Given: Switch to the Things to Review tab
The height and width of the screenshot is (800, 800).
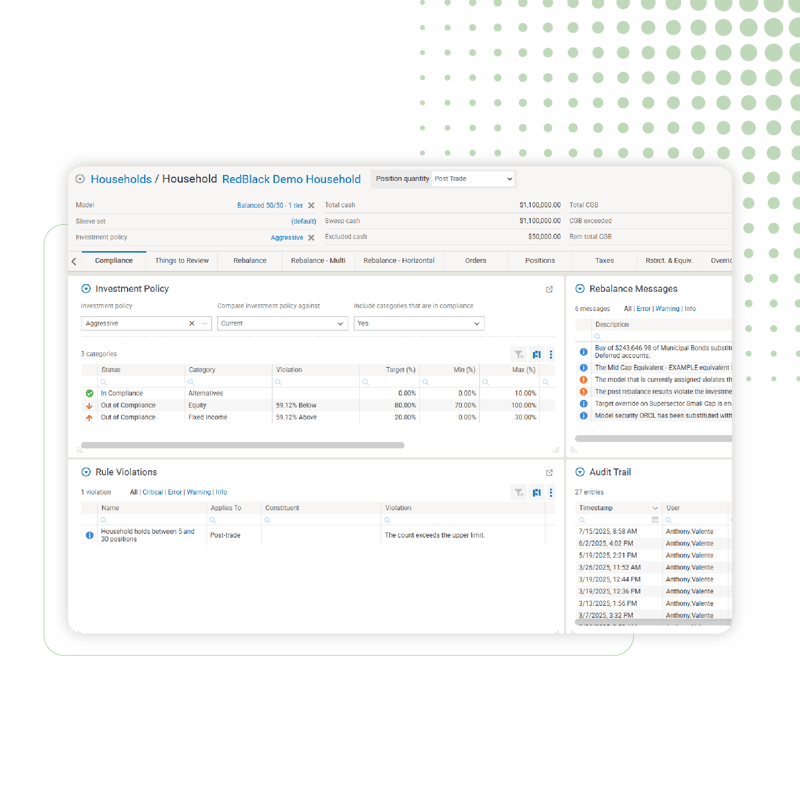Looking at the screenshot, I should tap(182, 260).
